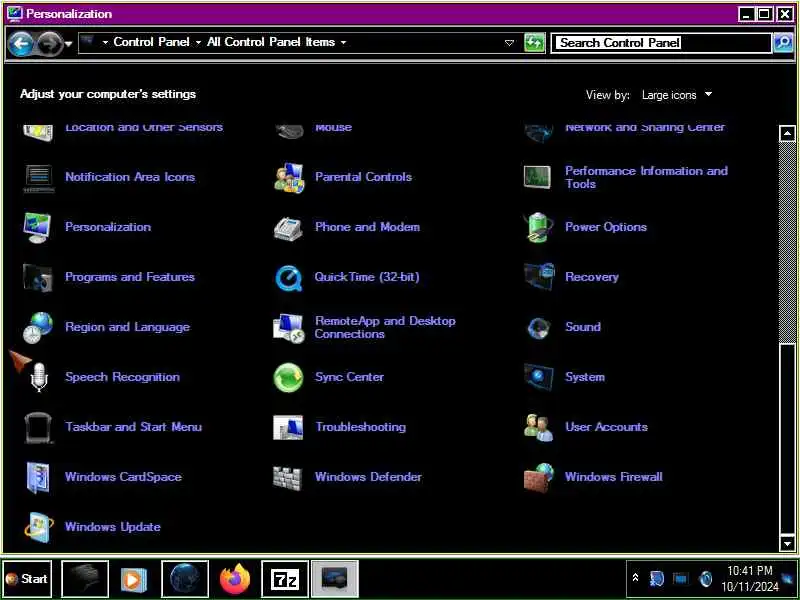The width and height of the screenshot is (800, 600).
Task: Click the Phone and Modem icon
Action: pyautogui.click(x=288, y=228)
